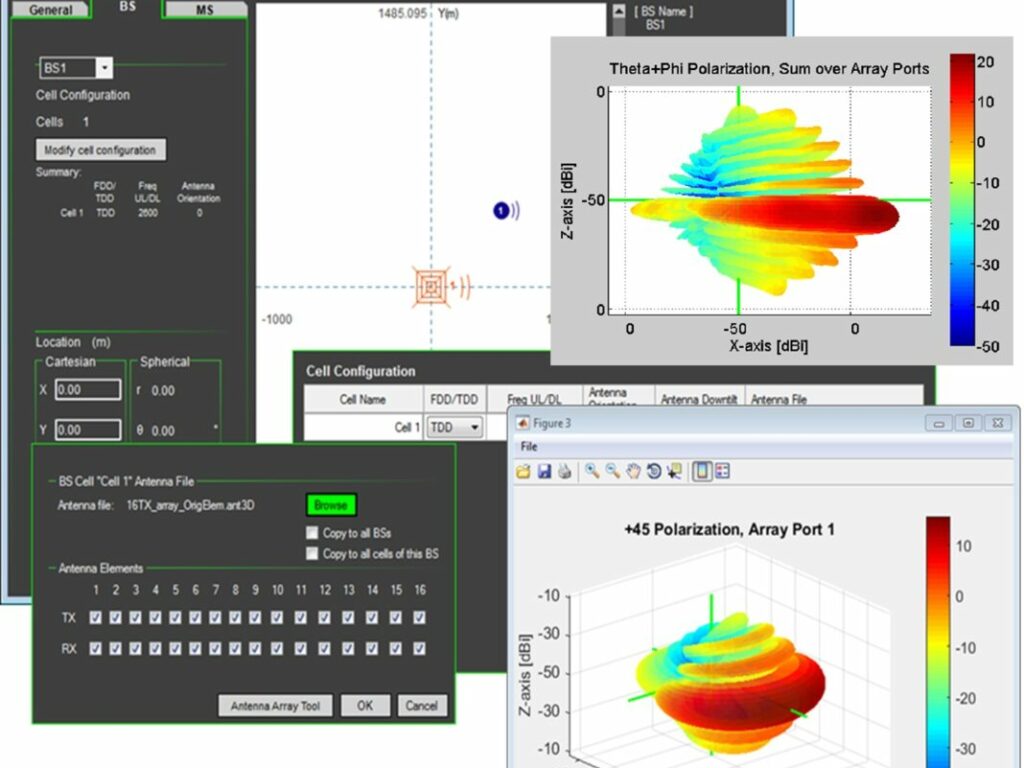Uncheck TX antenna element 1
Screen dimensions: 1024x768
pos(95,618)
